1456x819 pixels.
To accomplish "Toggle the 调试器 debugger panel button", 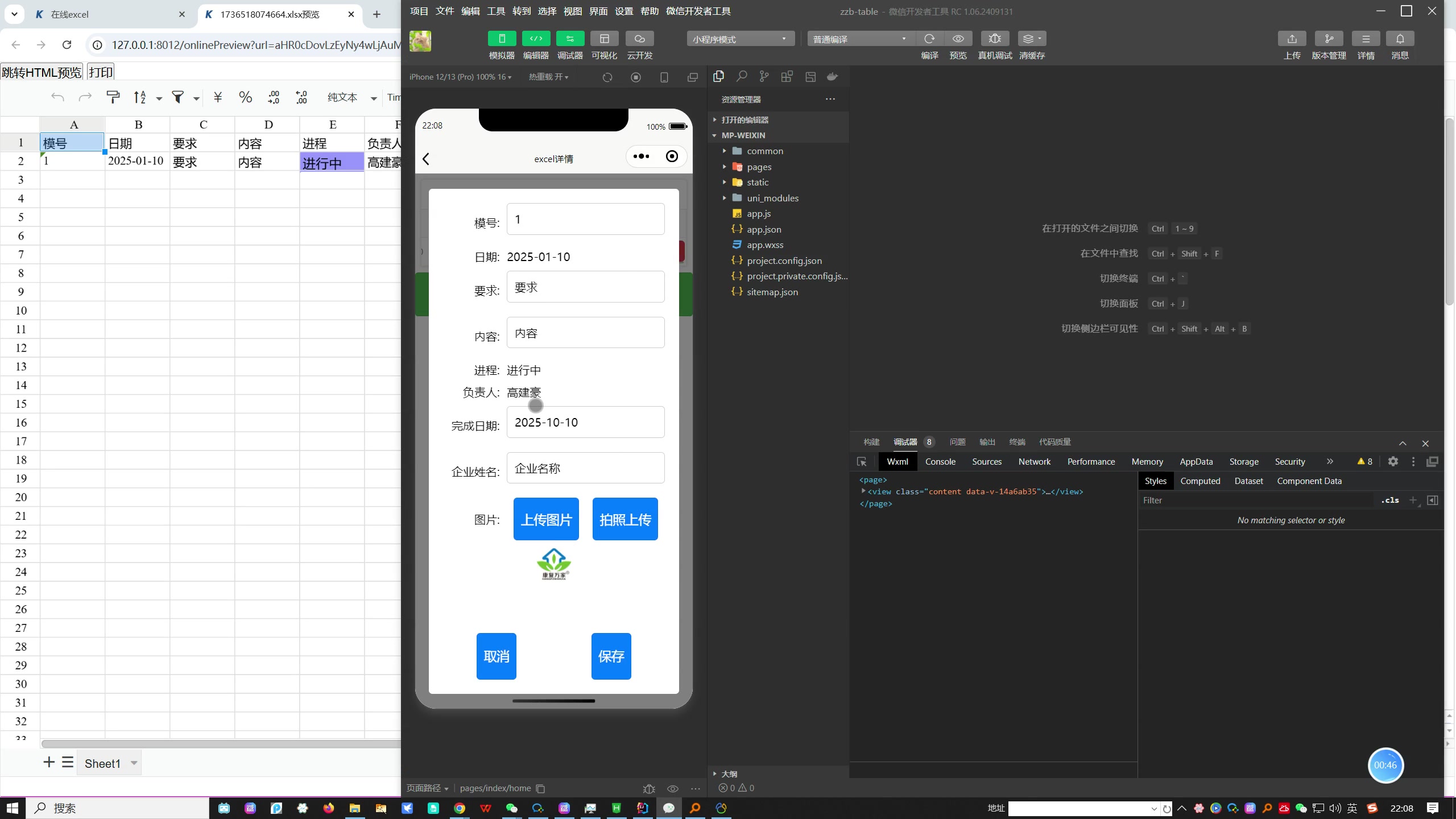I will pos(570,39).
